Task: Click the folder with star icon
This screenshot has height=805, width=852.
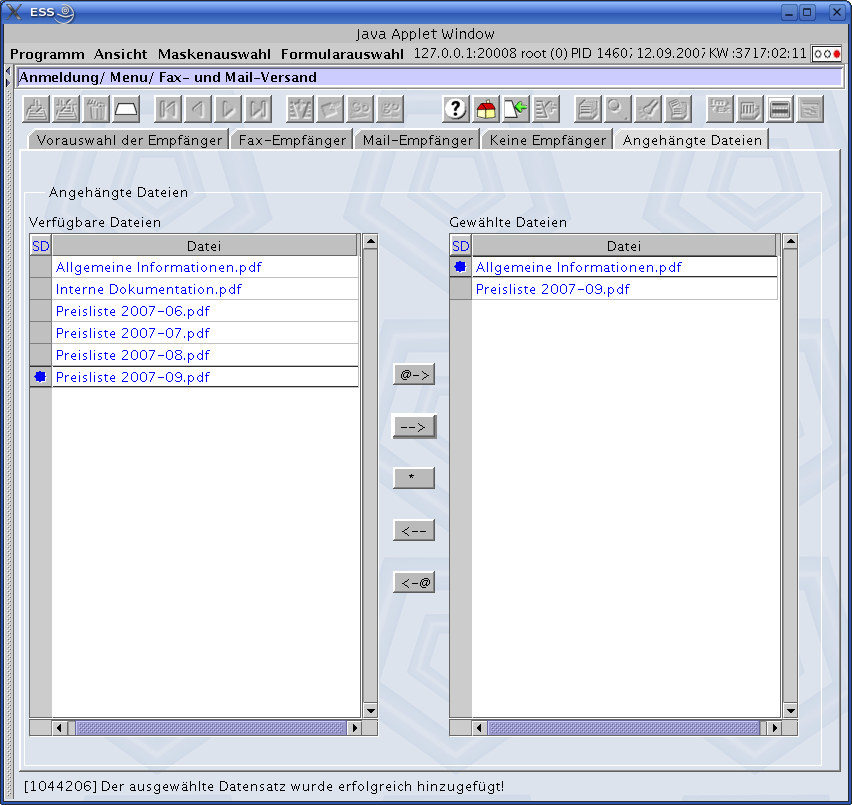Action: 330,109
